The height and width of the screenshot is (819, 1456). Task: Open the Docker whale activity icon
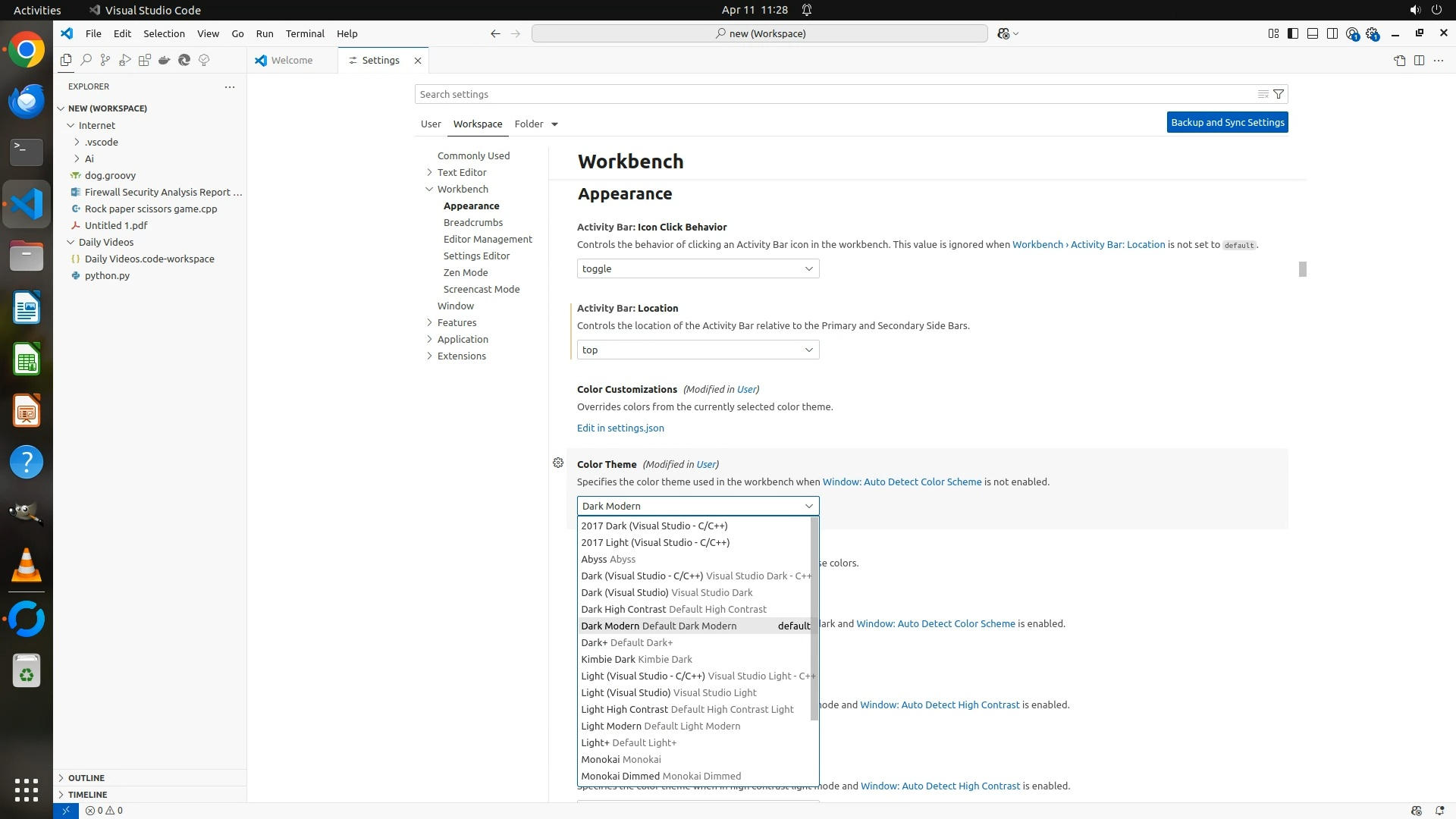(x=164, y=60)
